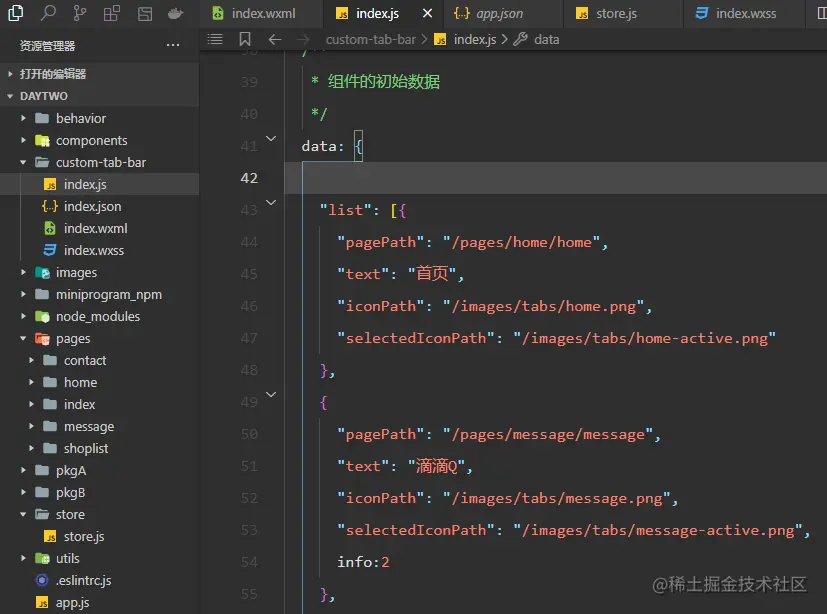Open the Source Control branch icon

click(x=80, y=14)
